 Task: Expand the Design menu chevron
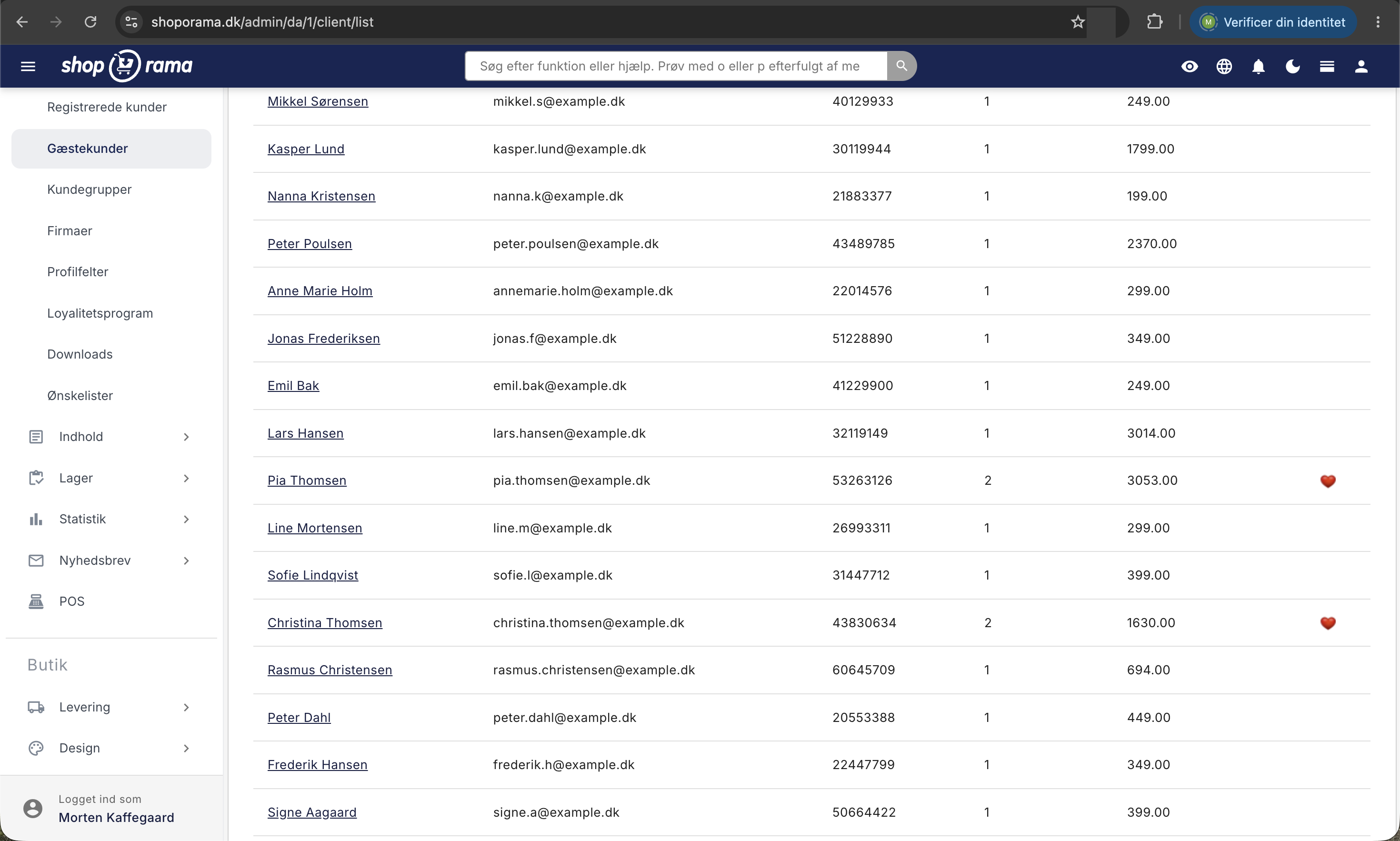186,748
